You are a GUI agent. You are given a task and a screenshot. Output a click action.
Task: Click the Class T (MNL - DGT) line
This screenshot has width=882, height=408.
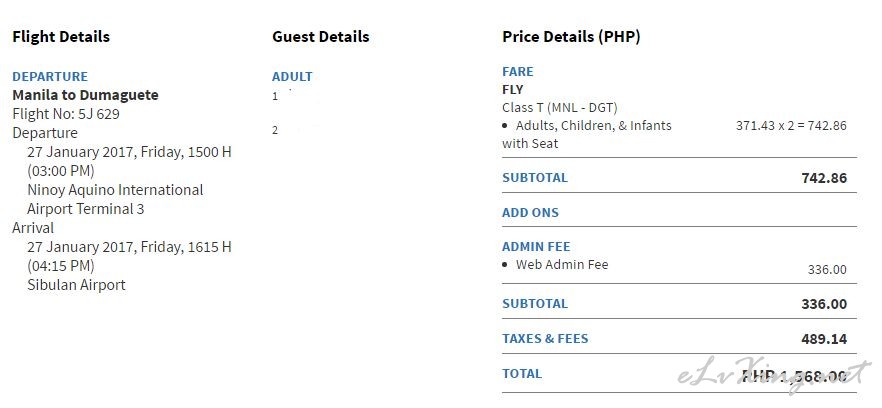point(560,107)
